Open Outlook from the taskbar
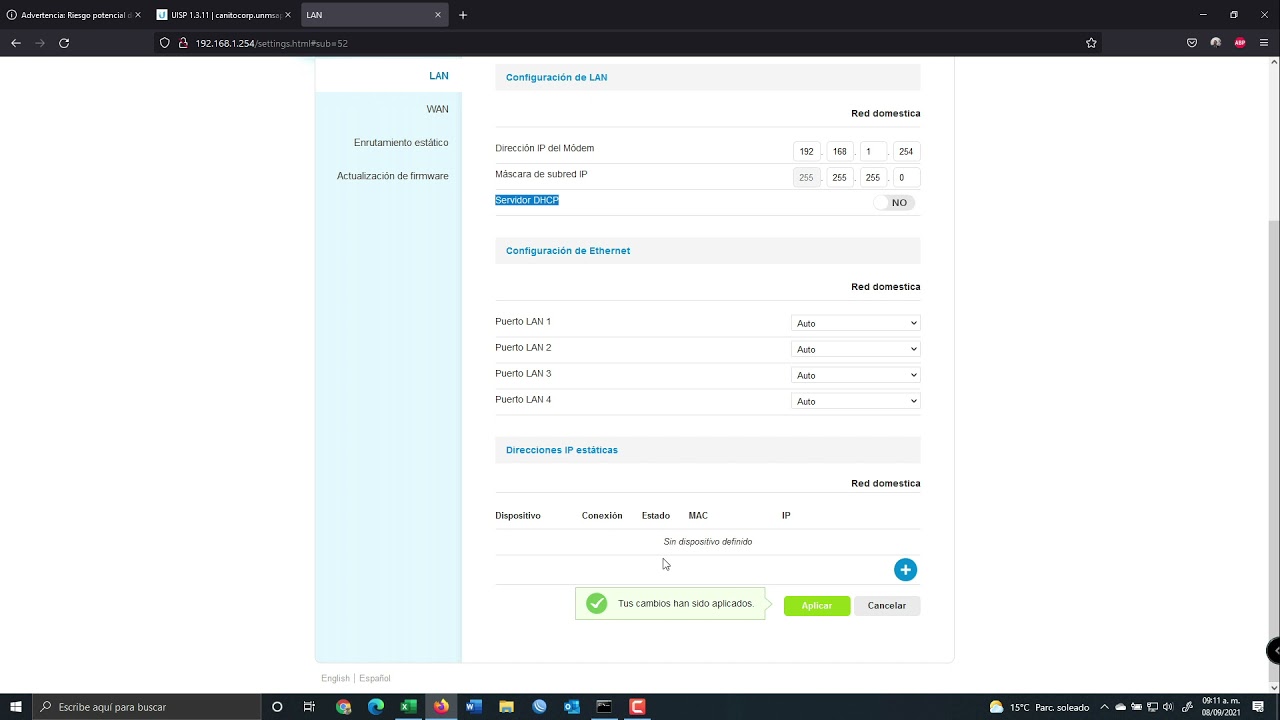 coord(572,707)
